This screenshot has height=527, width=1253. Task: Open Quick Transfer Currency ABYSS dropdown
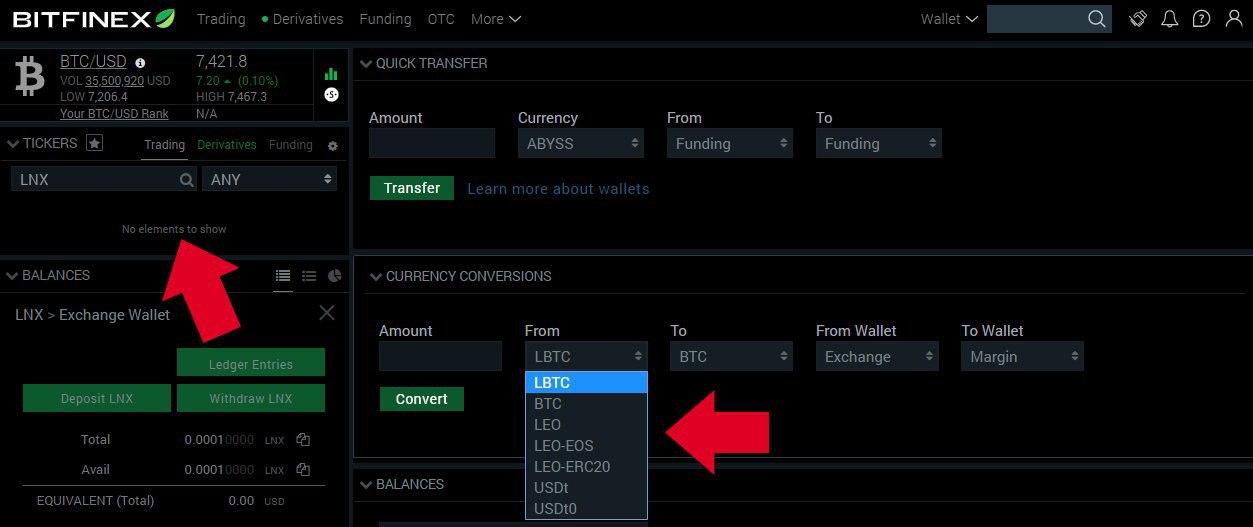click(581, 144)
